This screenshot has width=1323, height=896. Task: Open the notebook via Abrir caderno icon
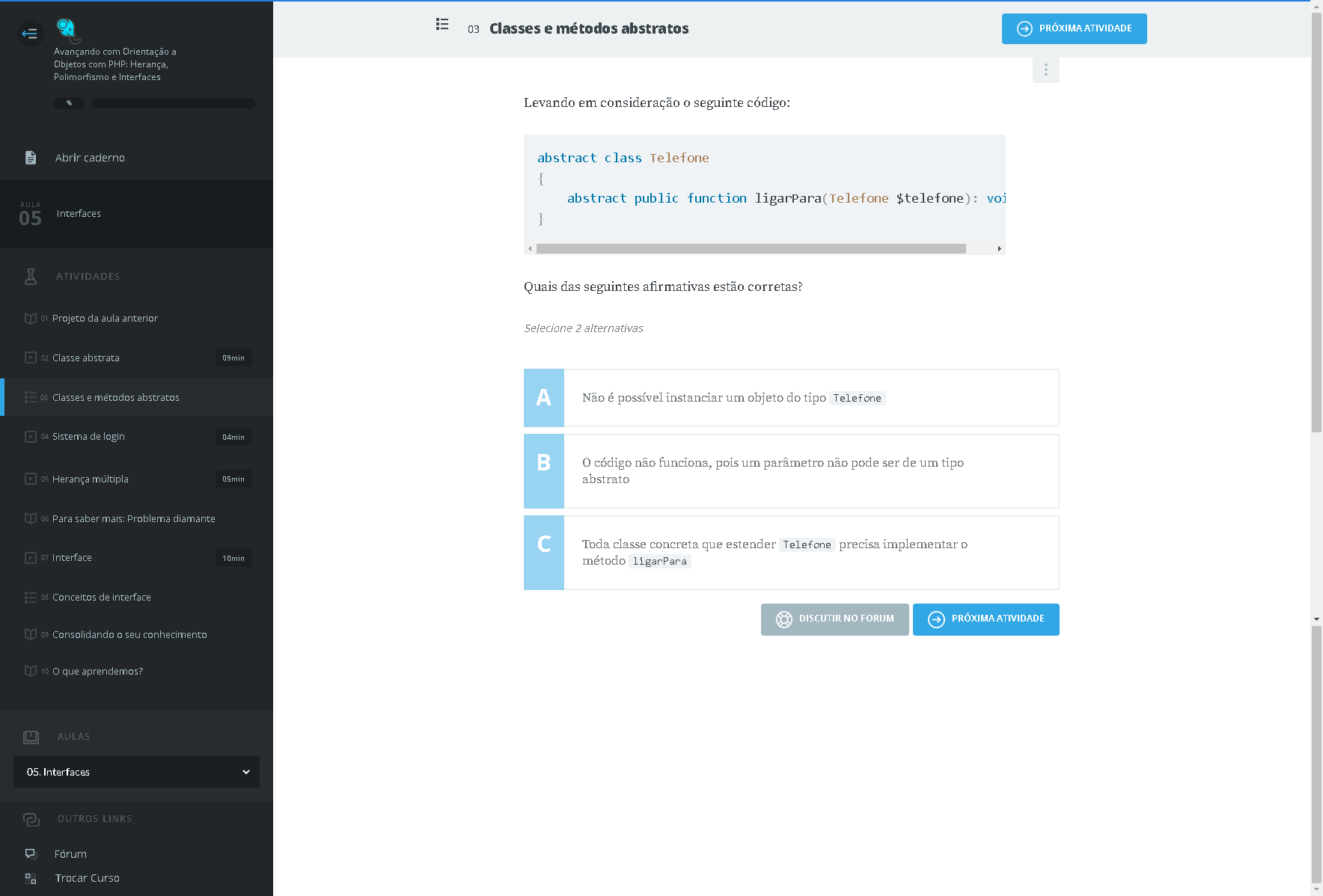[31, 158]
